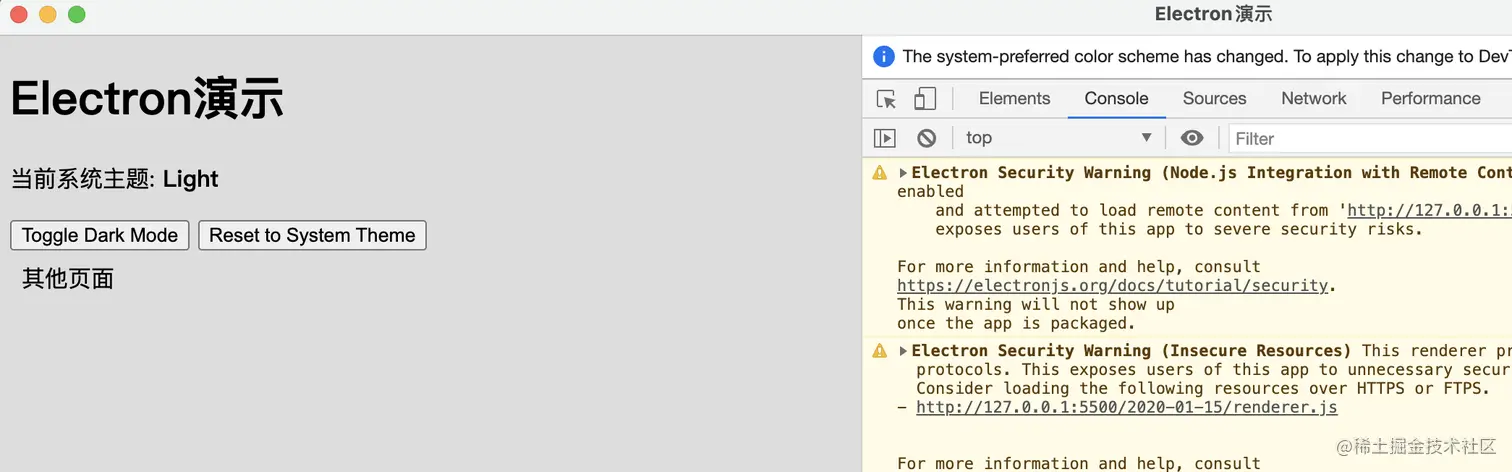Clear the console with the ban icon
Image resolution: width=1512 pixels, height=472 pixels.
click(x=927, y=138)
